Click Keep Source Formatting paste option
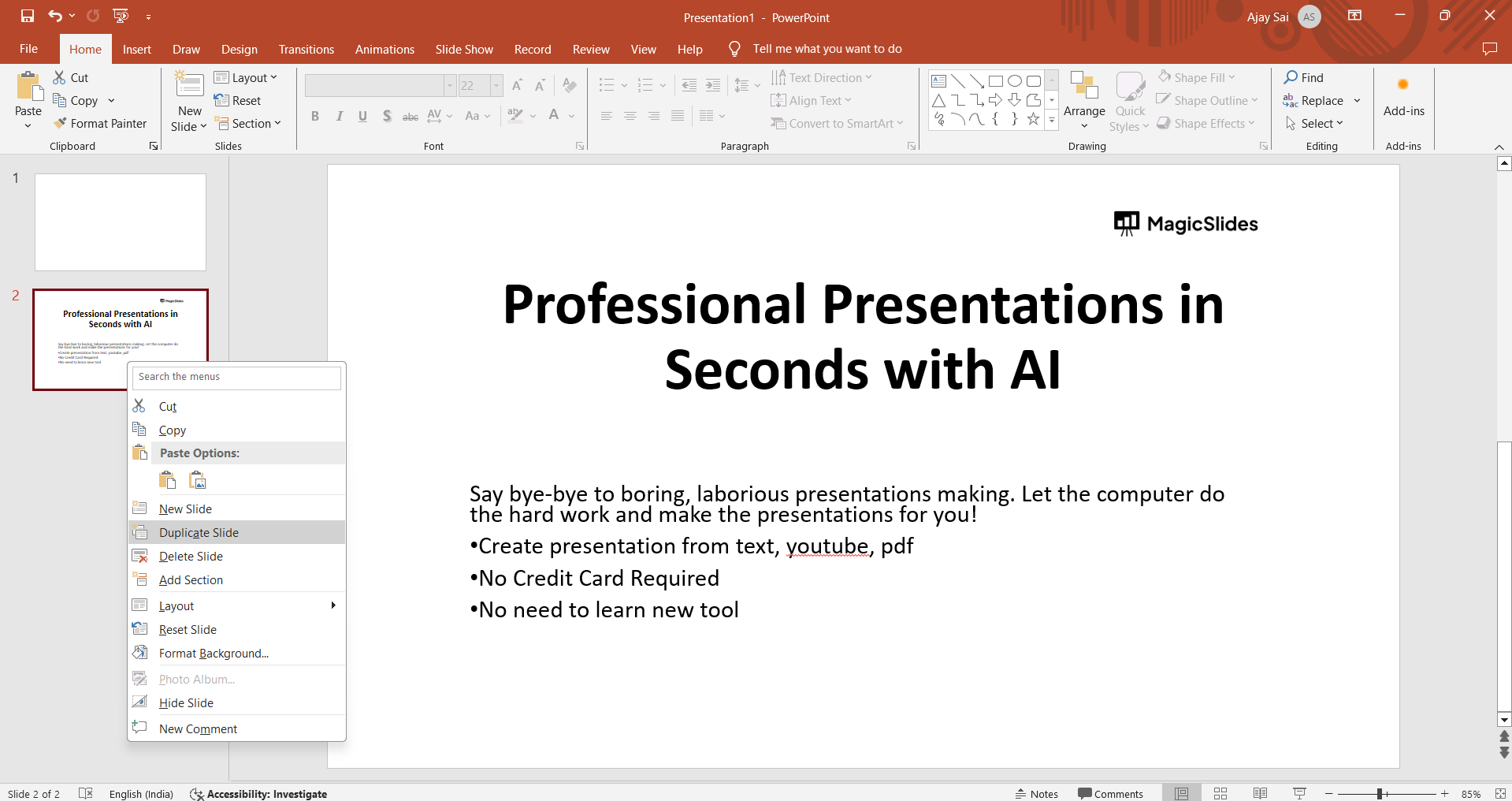 tap(168, 480)
